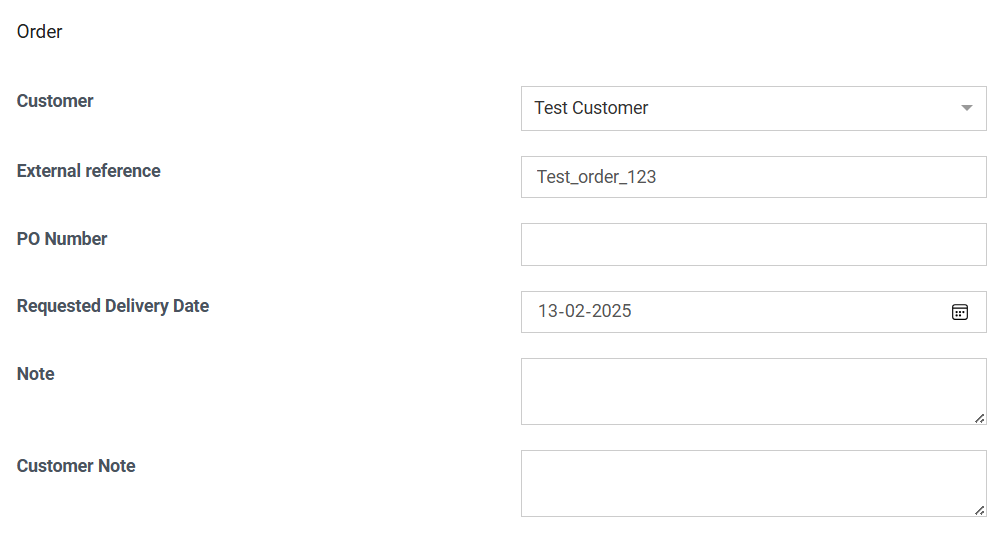Click the External reference label
The height and width of the screenshot is (555, 1006).
point(89,171)
